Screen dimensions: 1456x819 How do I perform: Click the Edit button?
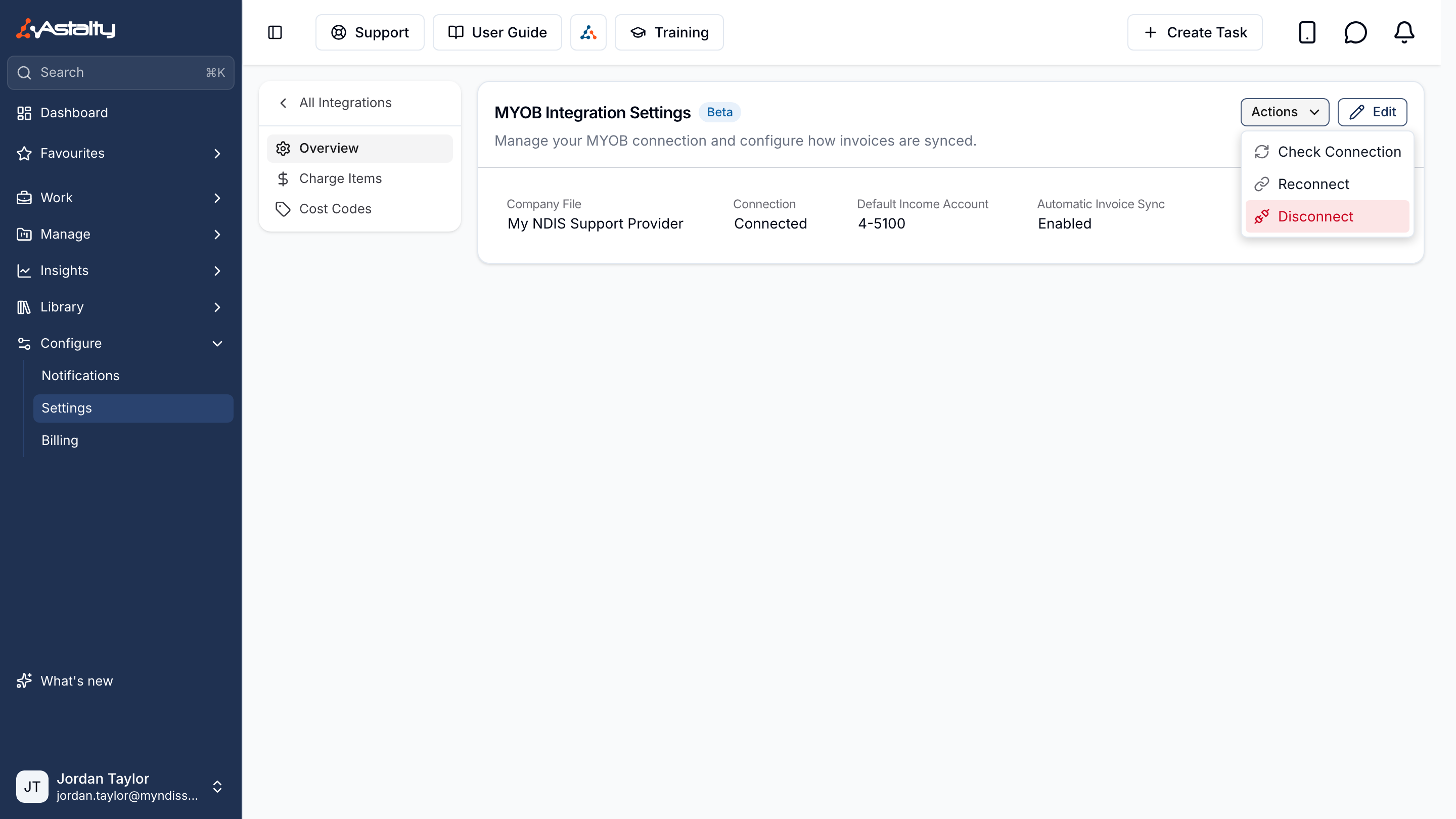tap(1372, 112)
